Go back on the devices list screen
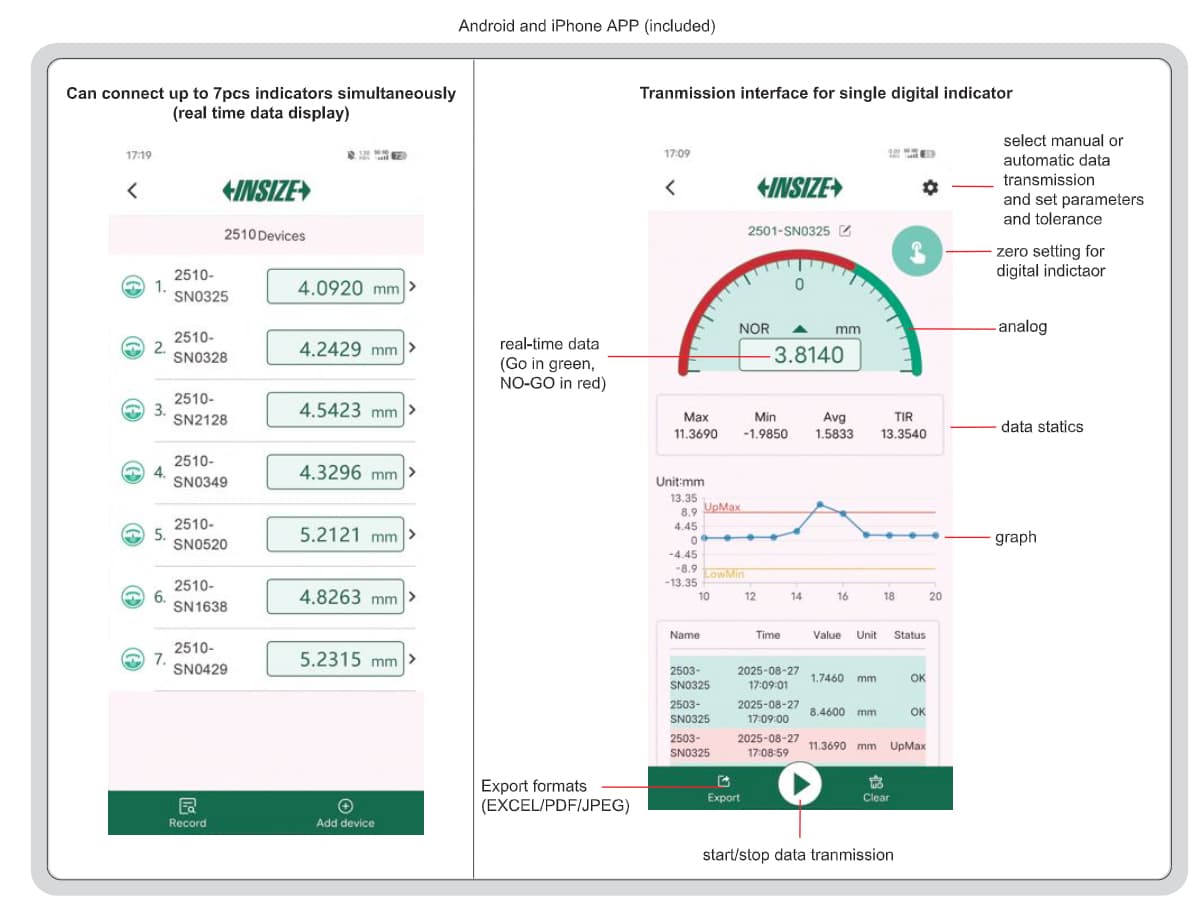 132,191
